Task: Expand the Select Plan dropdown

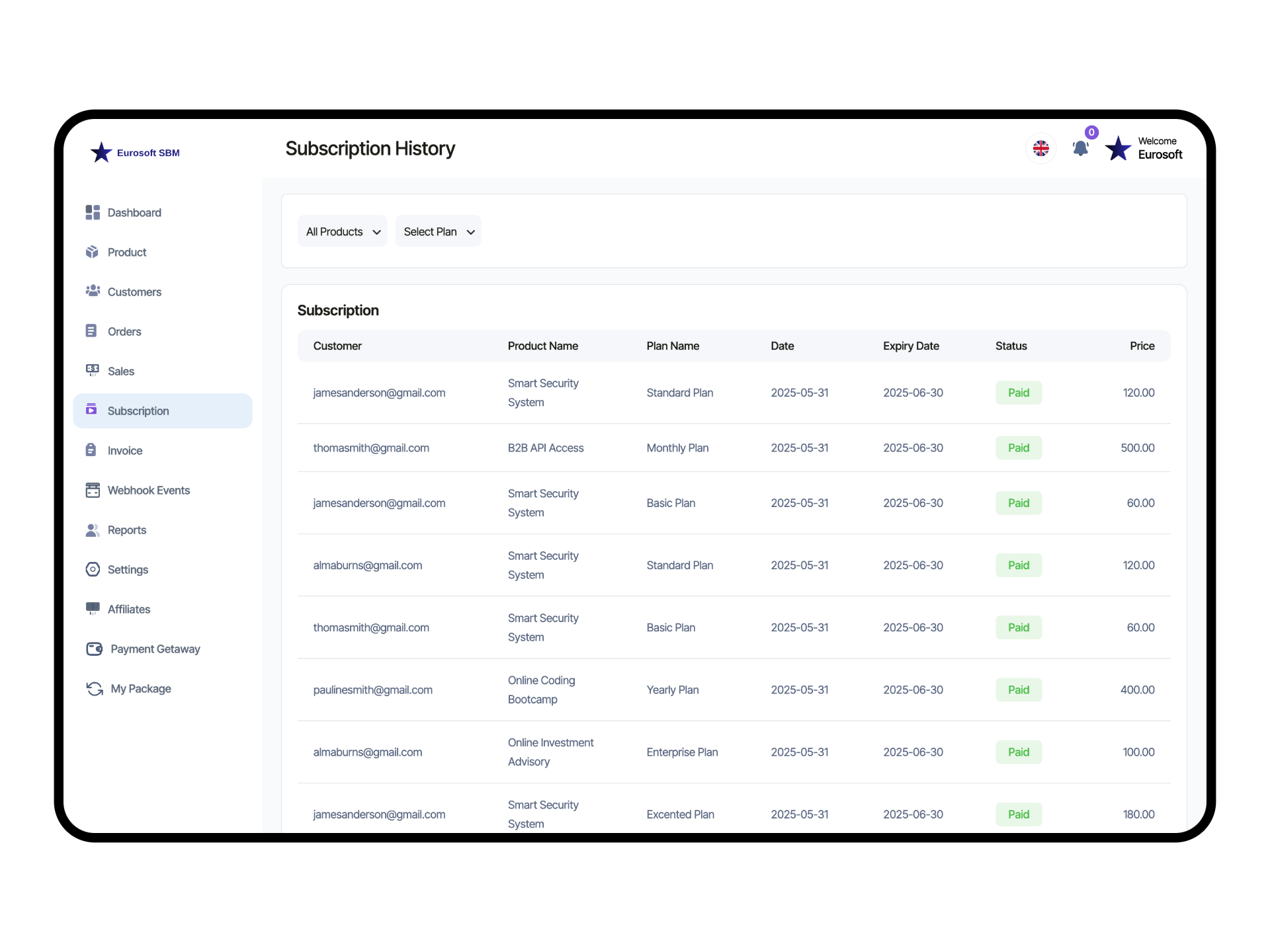Action: [x=438, y=231]
